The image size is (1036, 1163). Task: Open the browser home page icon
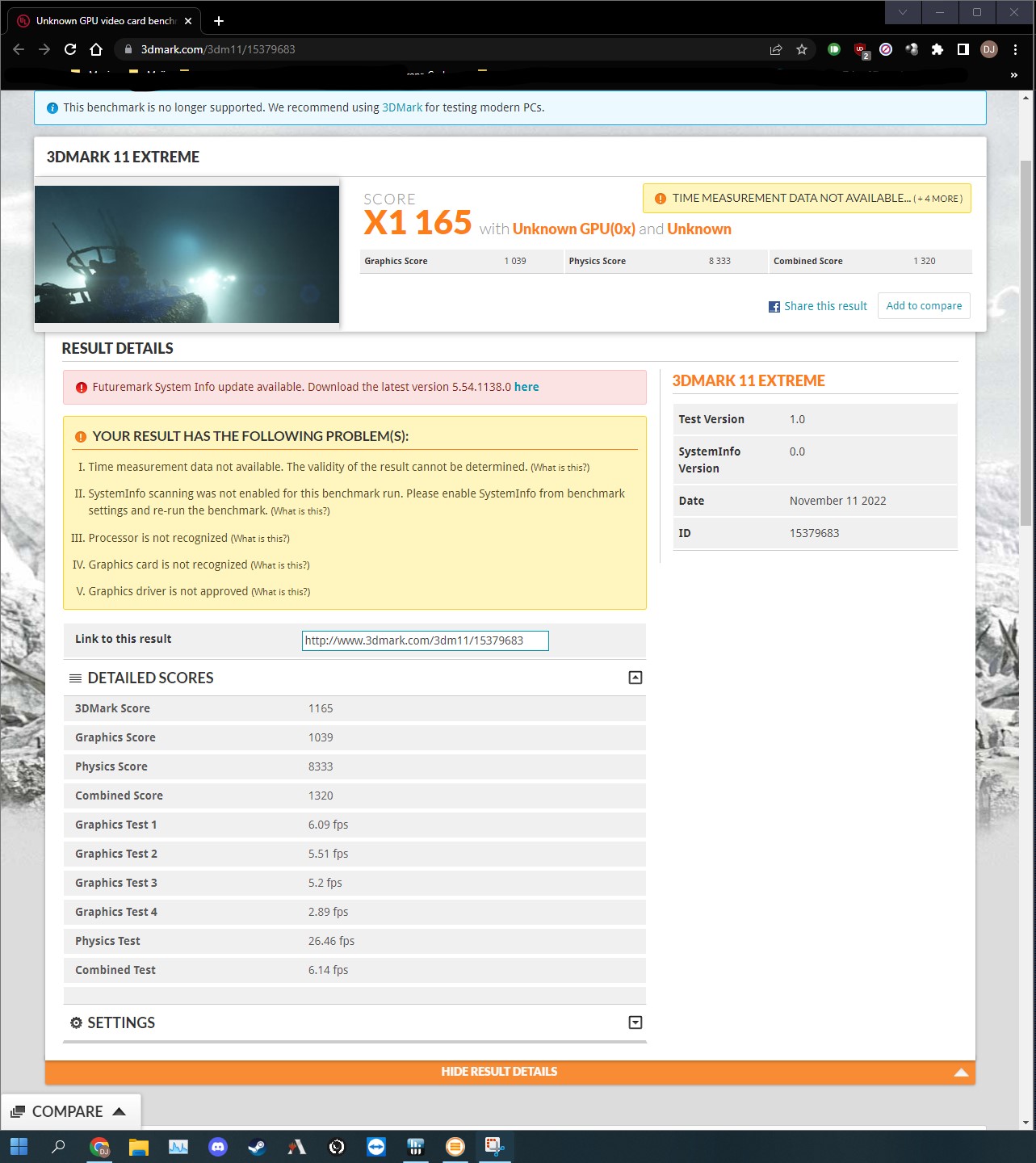tap(96, 49)
